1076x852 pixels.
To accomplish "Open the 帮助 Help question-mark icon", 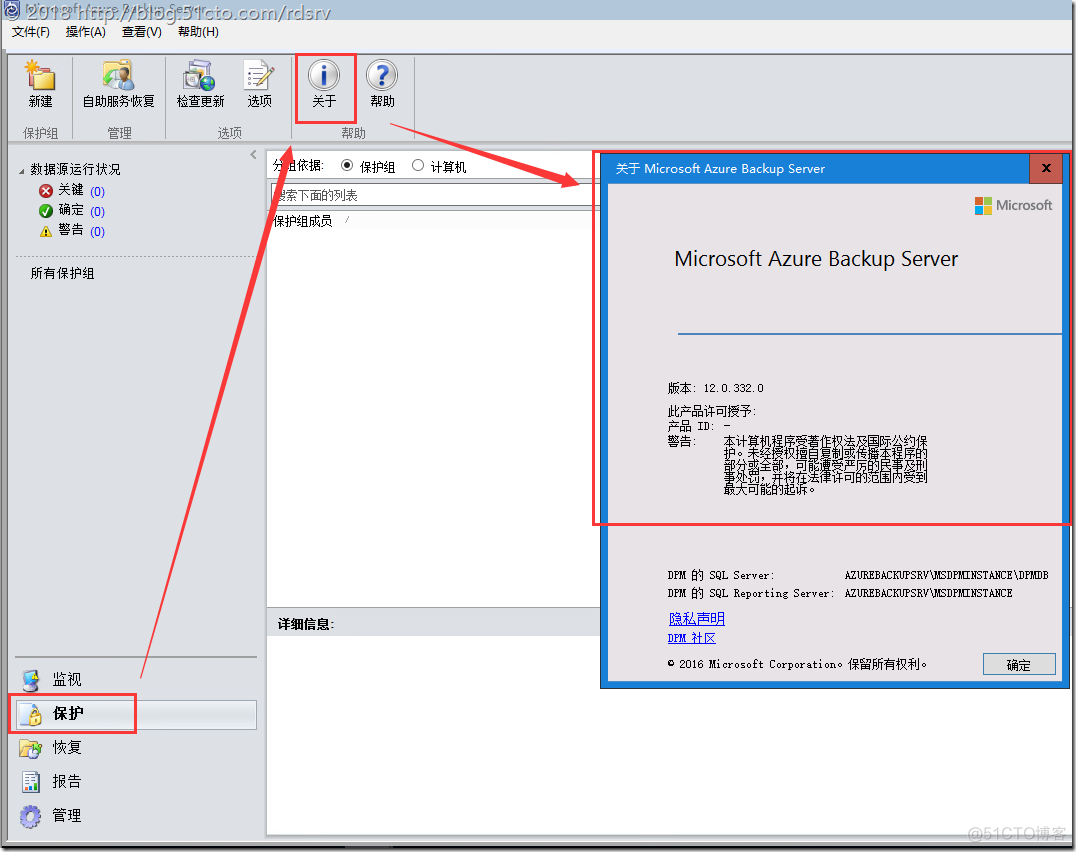I will (382, 75).
